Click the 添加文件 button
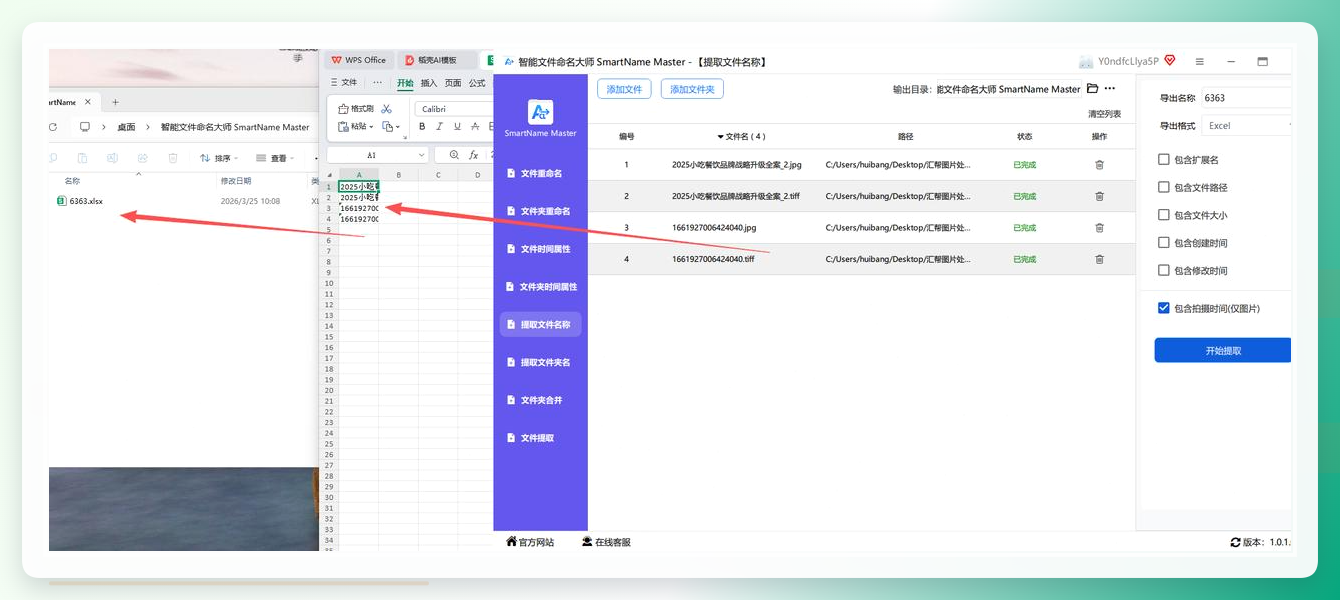1340x600 pixels. pos(624,89)
